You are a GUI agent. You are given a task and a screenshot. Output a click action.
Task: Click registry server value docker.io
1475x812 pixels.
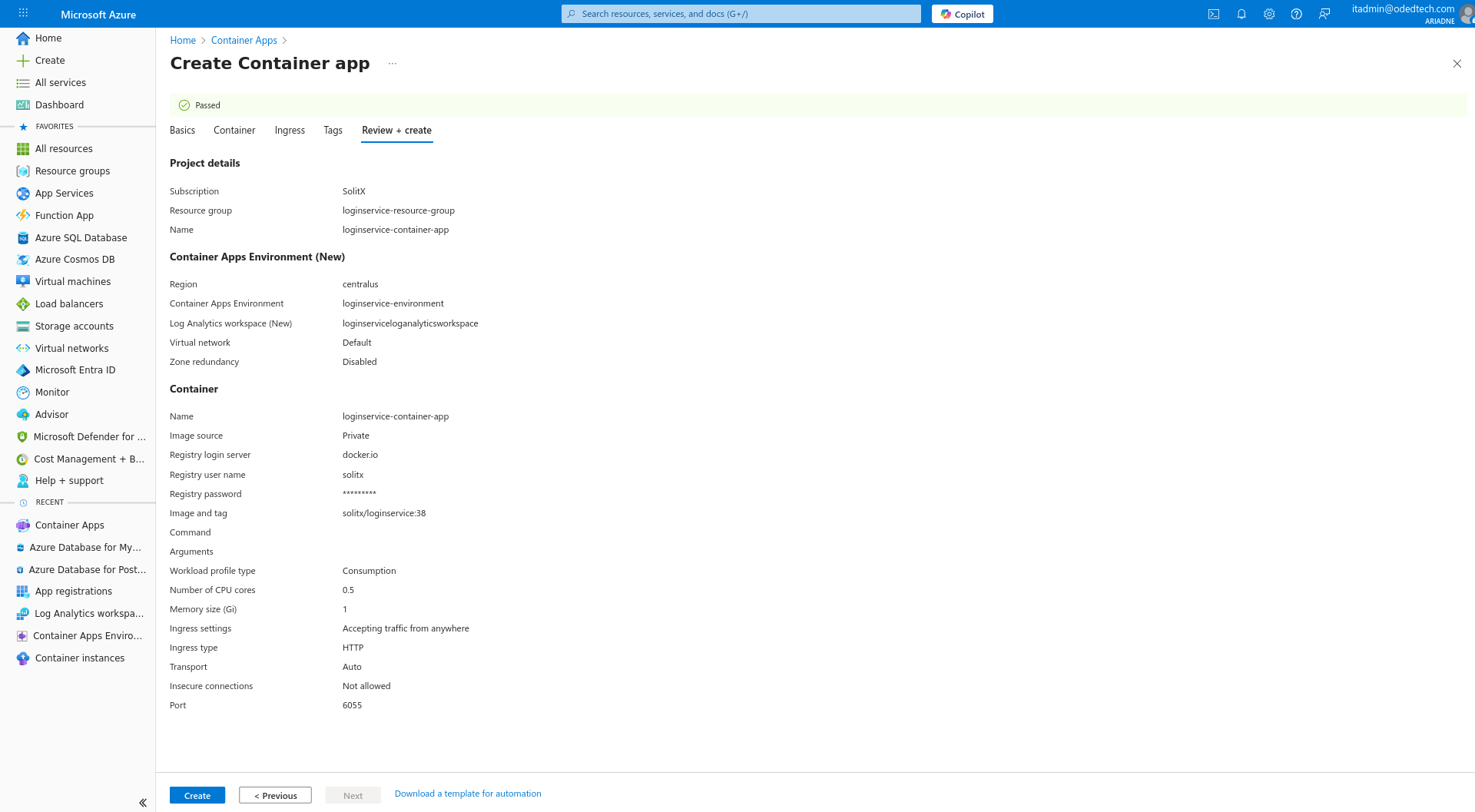coord(360,455)
